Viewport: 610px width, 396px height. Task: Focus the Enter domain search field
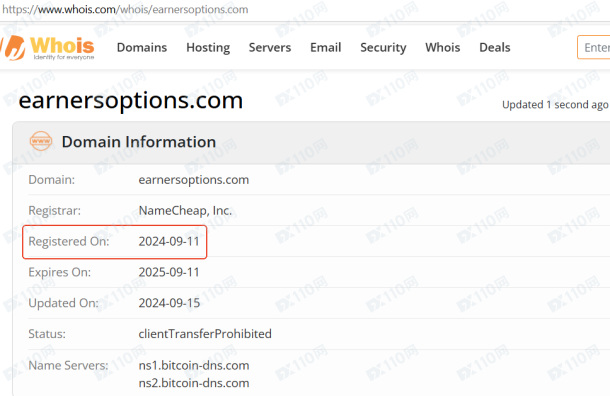tap(594, 47)
